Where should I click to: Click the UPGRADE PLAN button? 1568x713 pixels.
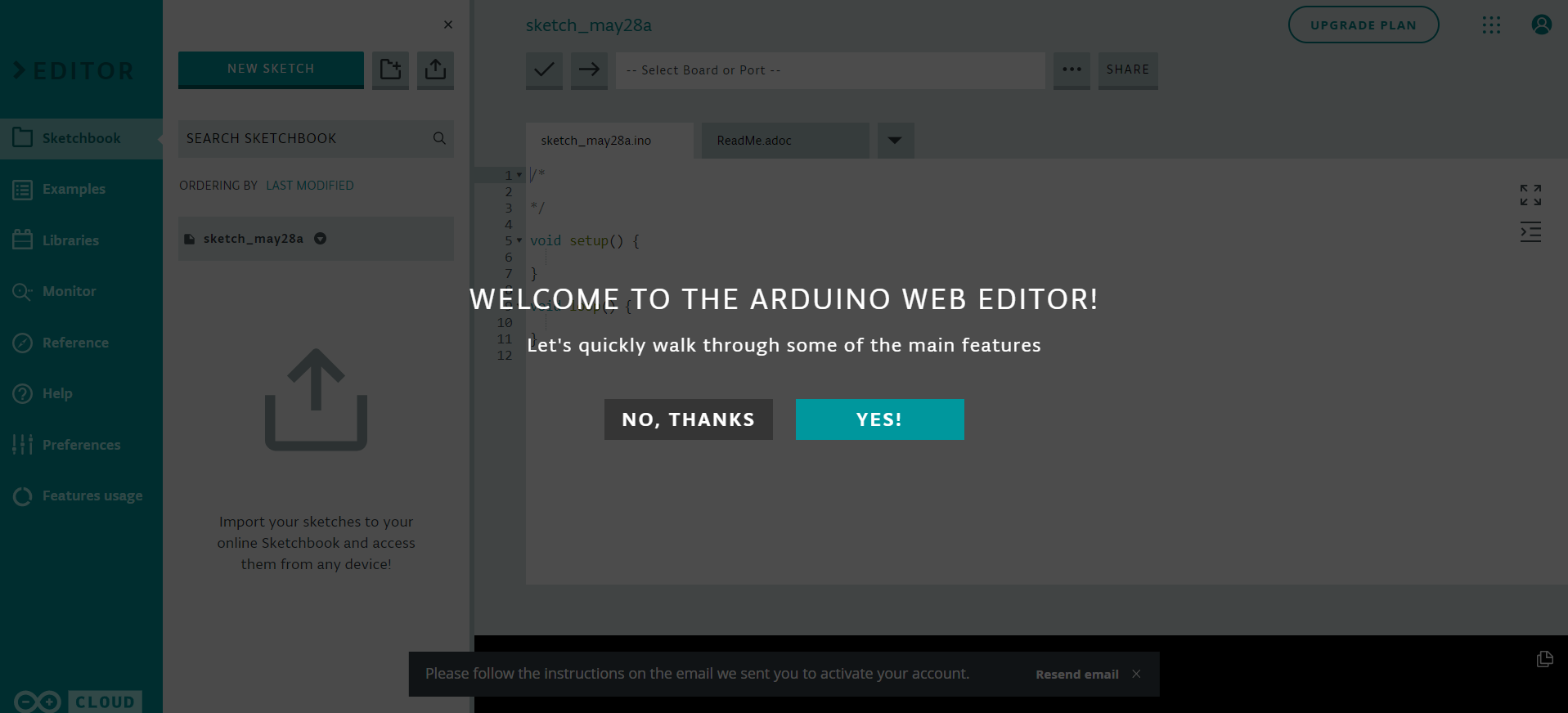[x=1364, y=25]
